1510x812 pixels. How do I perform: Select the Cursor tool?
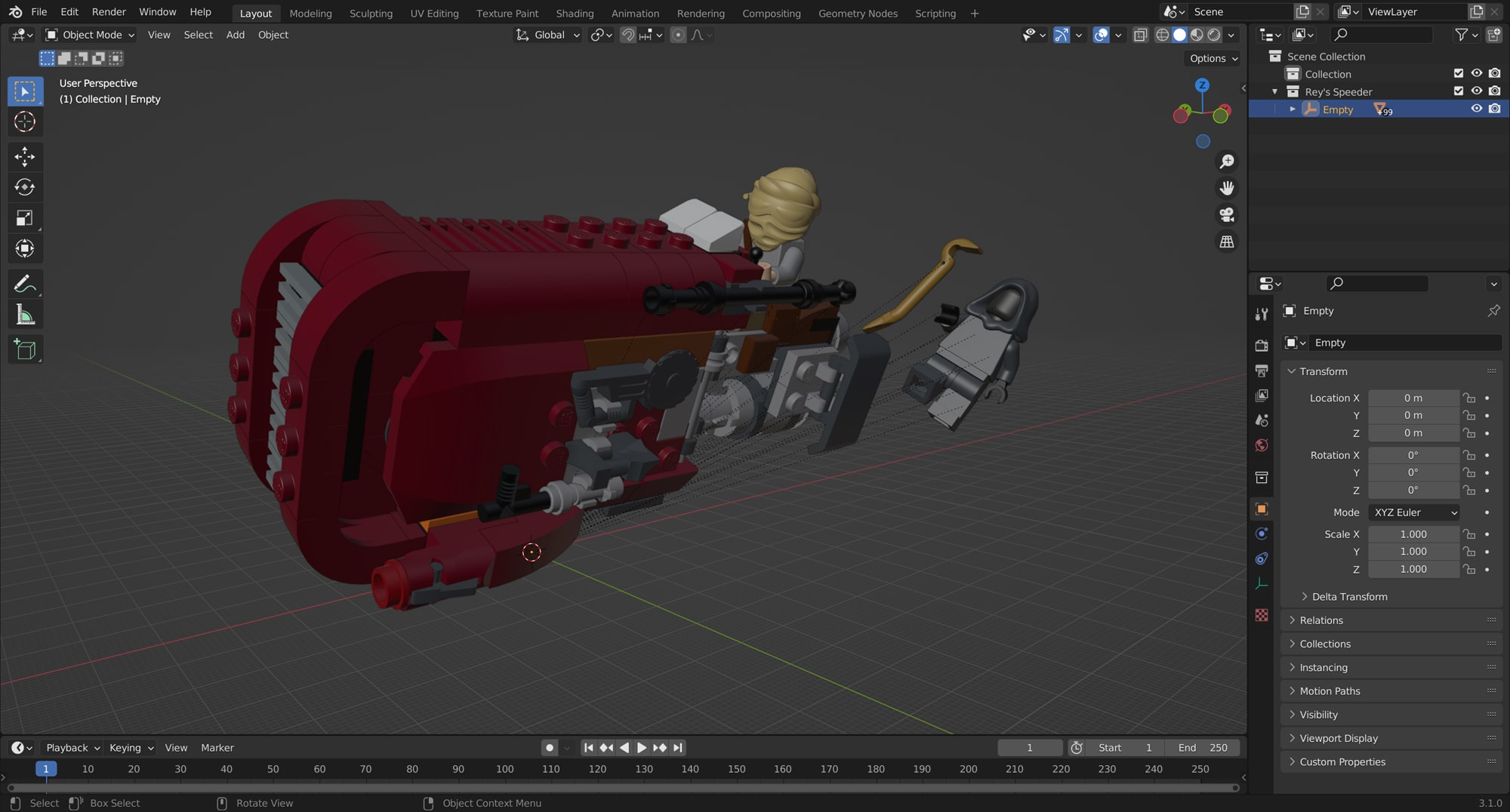pyautogui.click(x=25, y=121)
